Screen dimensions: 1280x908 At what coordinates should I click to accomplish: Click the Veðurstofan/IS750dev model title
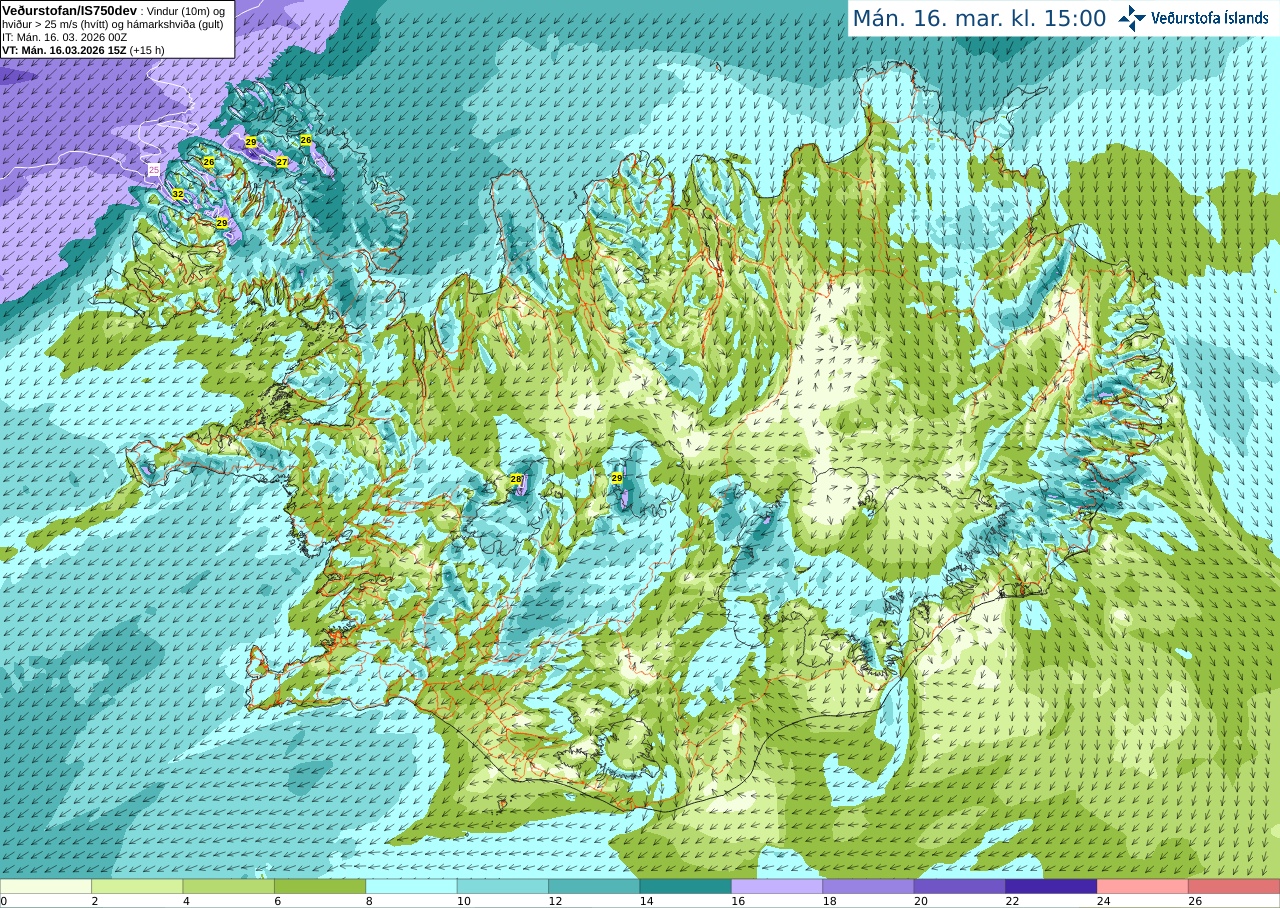point(70,10)
